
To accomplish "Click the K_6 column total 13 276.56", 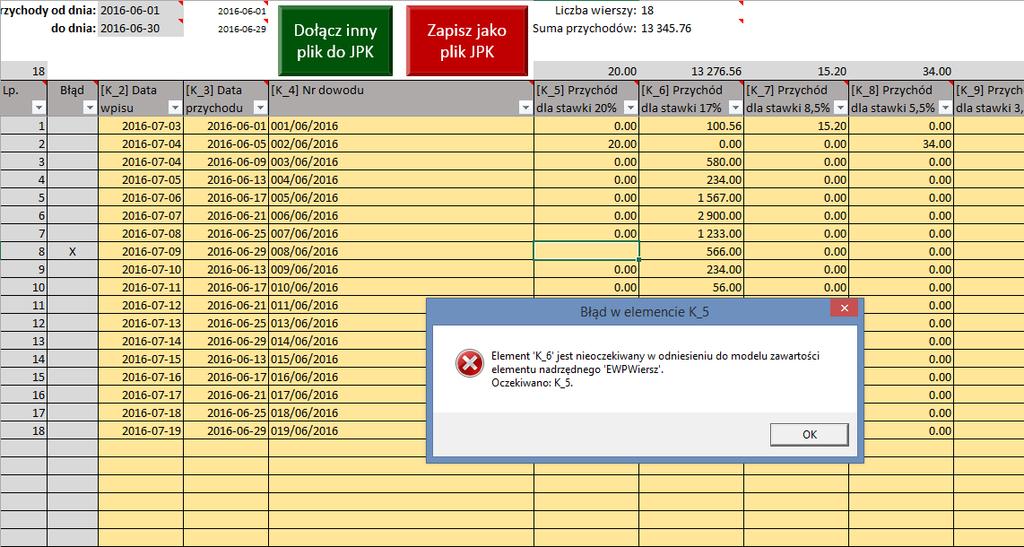I will point(692,71).
